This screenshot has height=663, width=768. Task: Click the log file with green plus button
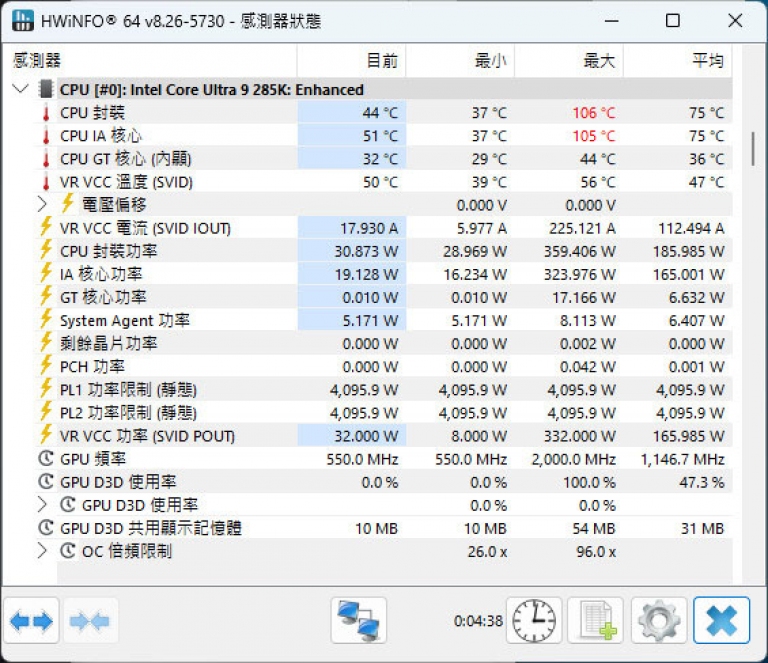tap(596, 620)
